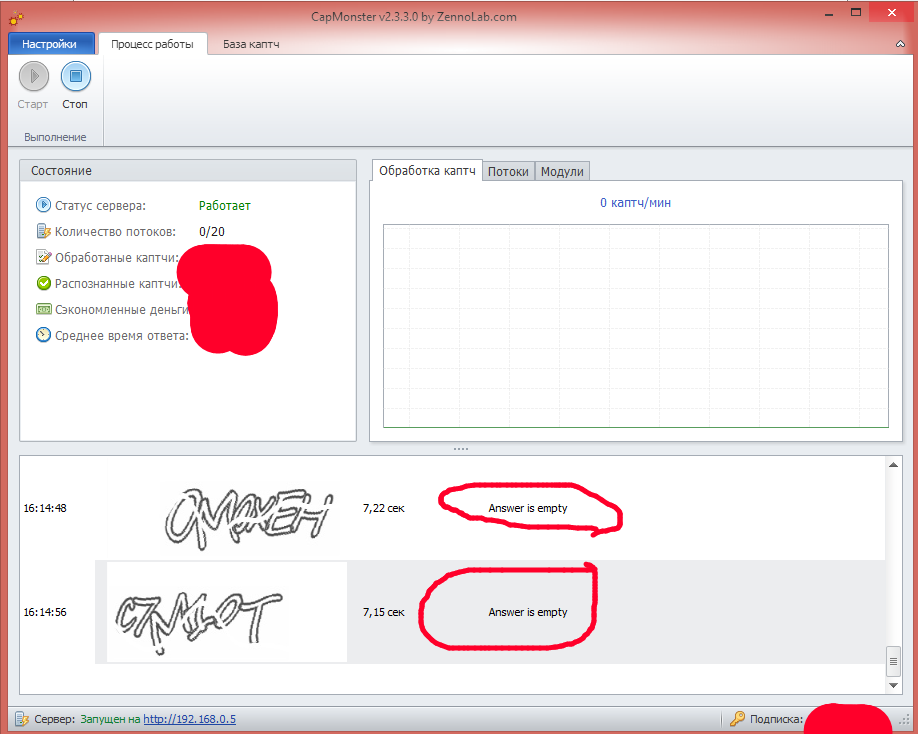918x734 pixels.
Task: Click the 0 каптч/мин label
Action: [635, 203]
